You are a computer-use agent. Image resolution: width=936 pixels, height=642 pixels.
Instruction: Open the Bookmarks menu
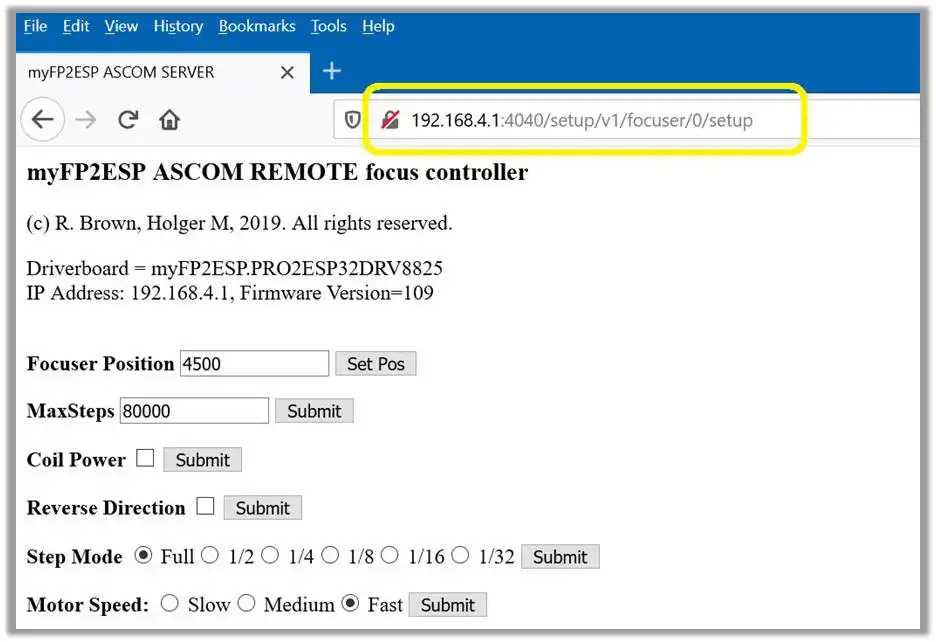[257, 26]
